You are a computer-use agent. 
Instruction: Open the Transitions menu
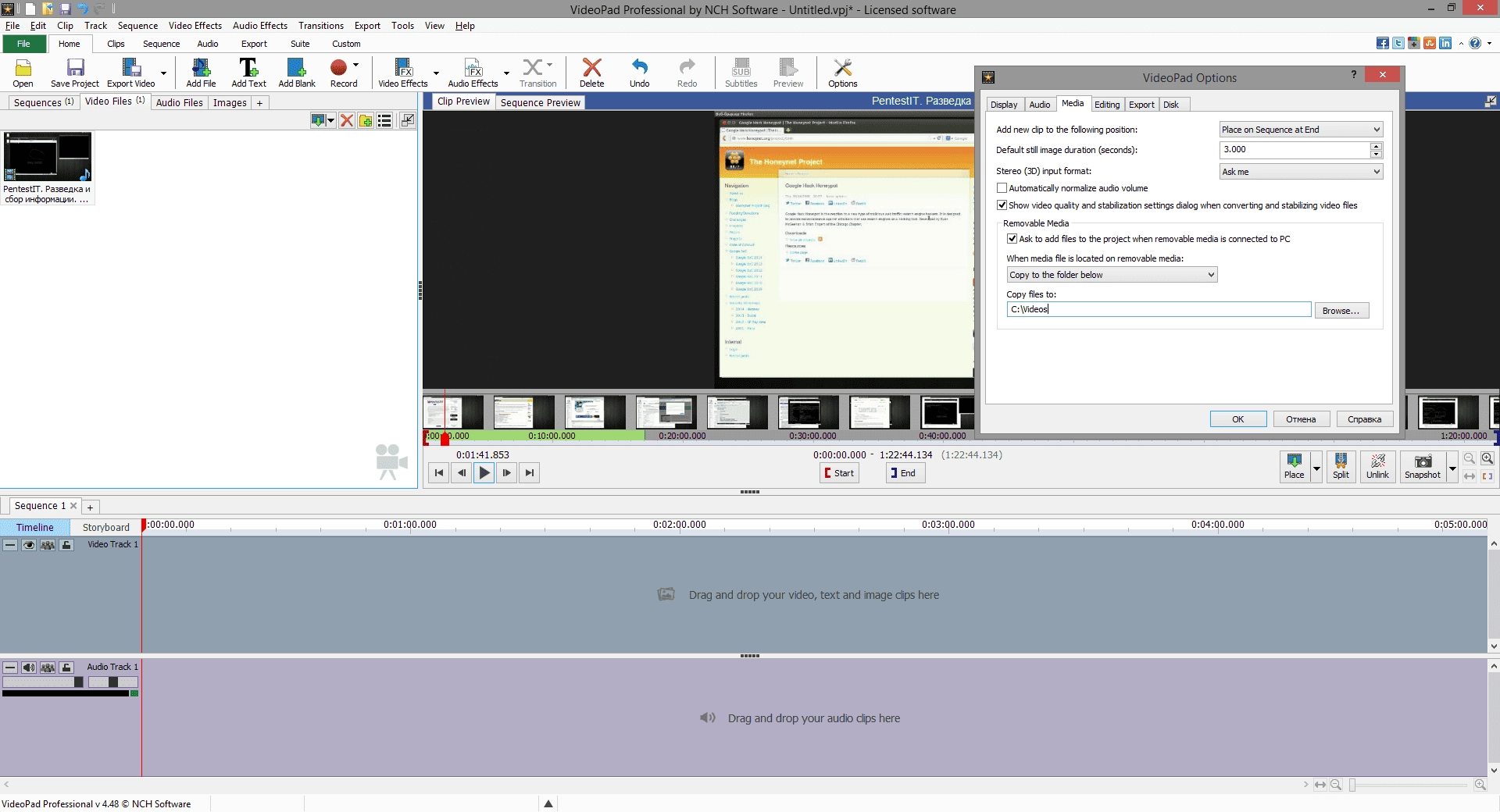(320, 26)
